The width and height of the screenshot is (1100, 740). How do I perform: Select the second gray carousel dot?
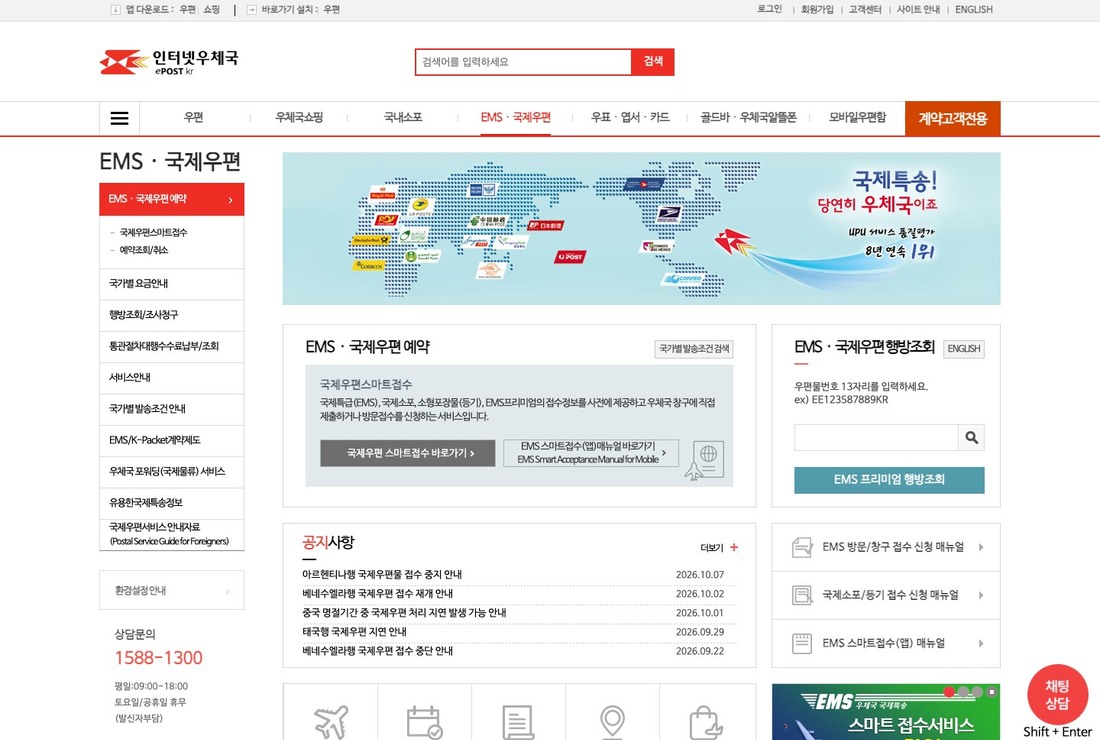click(x=963, y=692)
